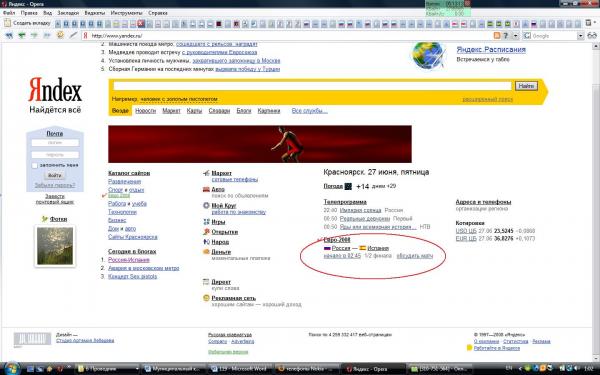The image size is (600, 375).
Task: Go back with the green Back arrow
Action: [22, 35]
